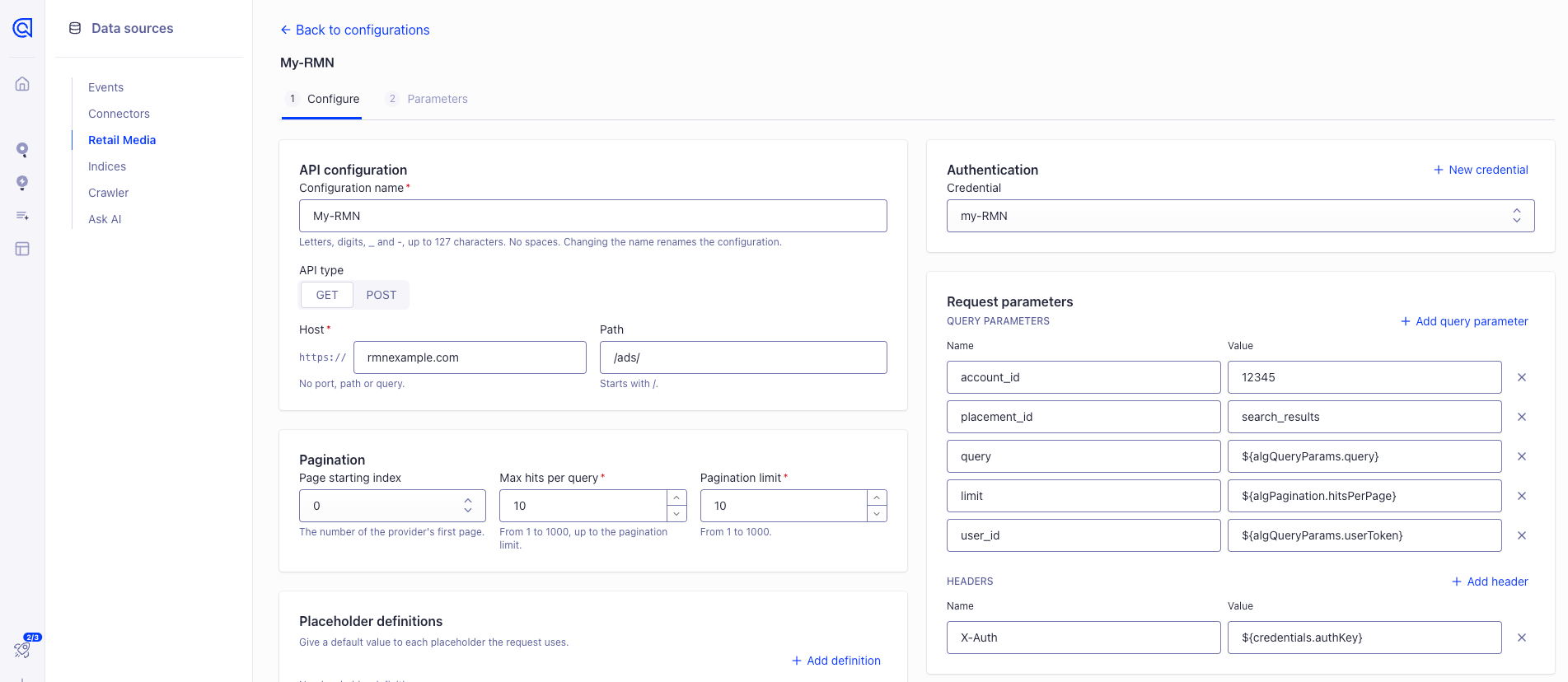Click the rocket onboarding icon
1568x682 pixels.
22,650
